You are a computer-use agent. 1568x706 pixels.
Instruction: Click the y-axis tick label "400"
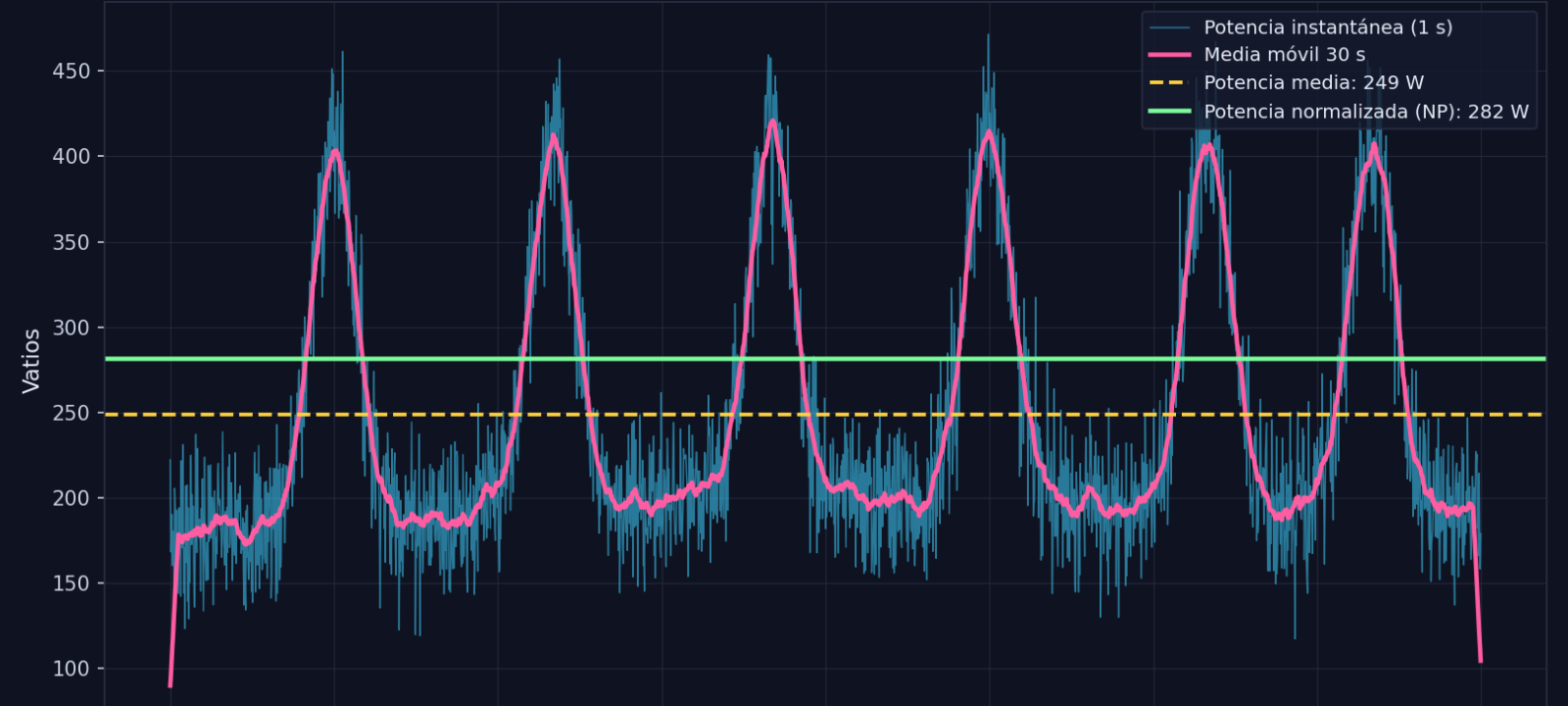(x=72, y=157)
